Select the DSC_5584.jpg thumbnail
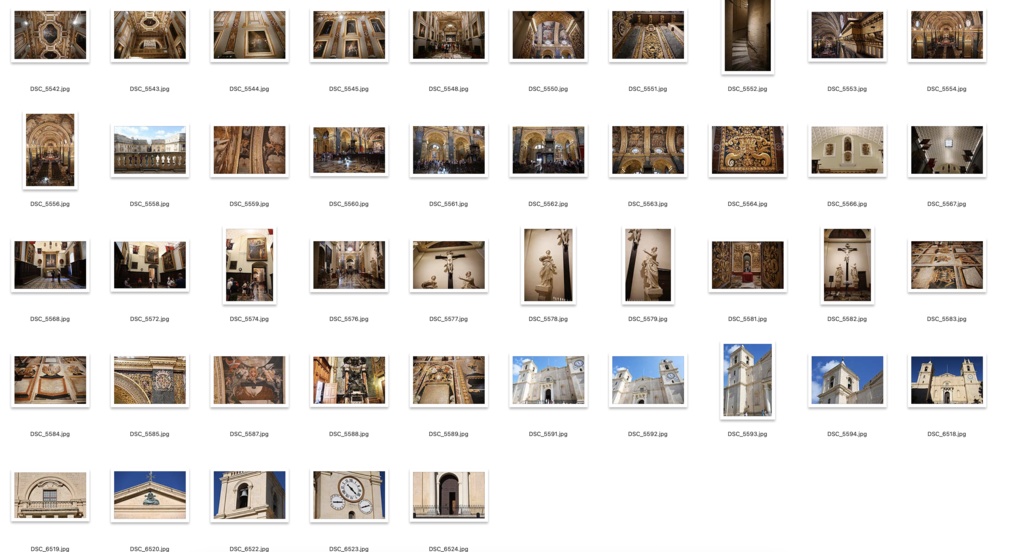 point(50,380)
